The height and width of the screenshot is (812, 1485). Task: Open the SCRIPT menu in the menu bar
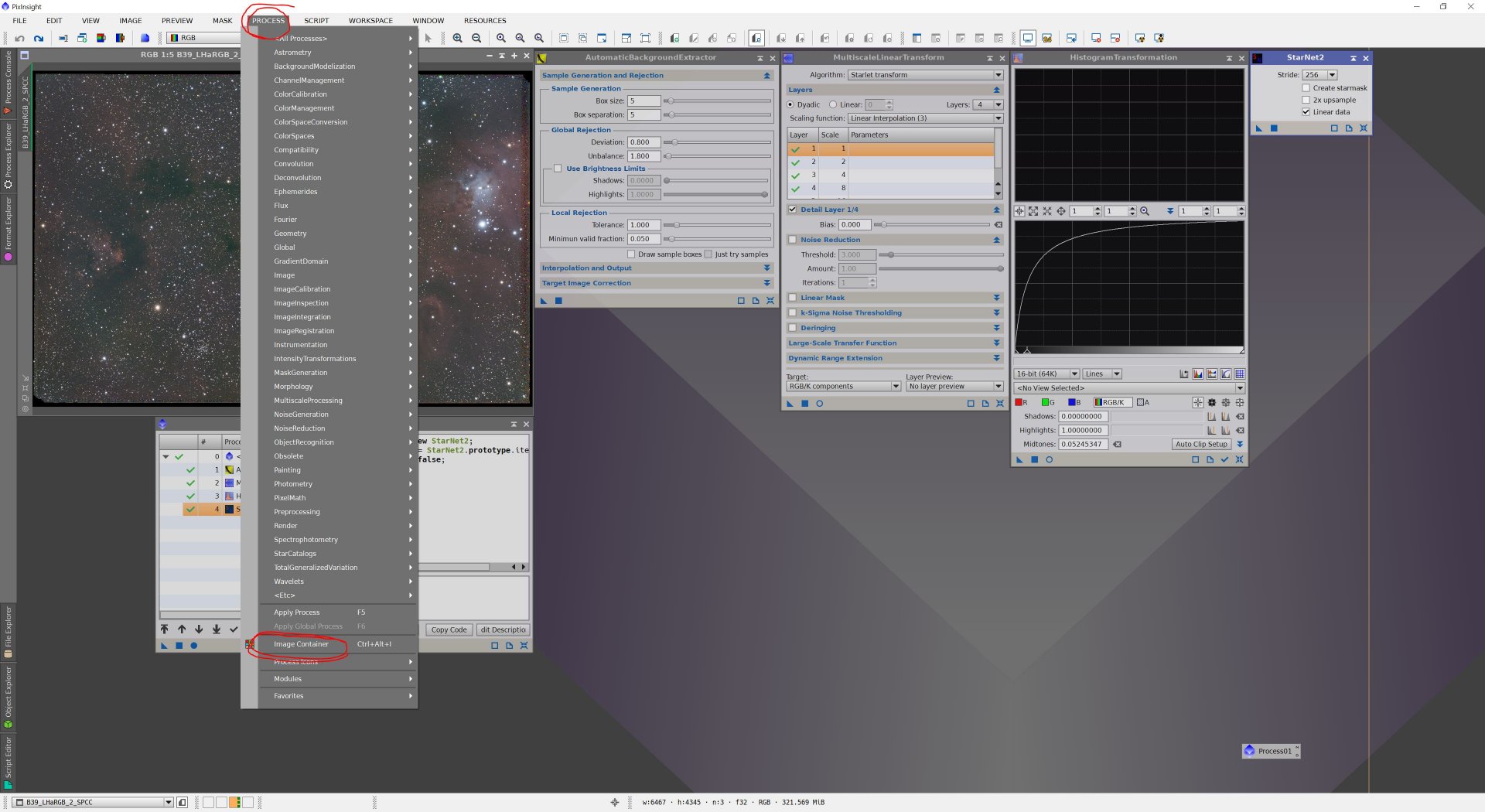click(316, 21)
